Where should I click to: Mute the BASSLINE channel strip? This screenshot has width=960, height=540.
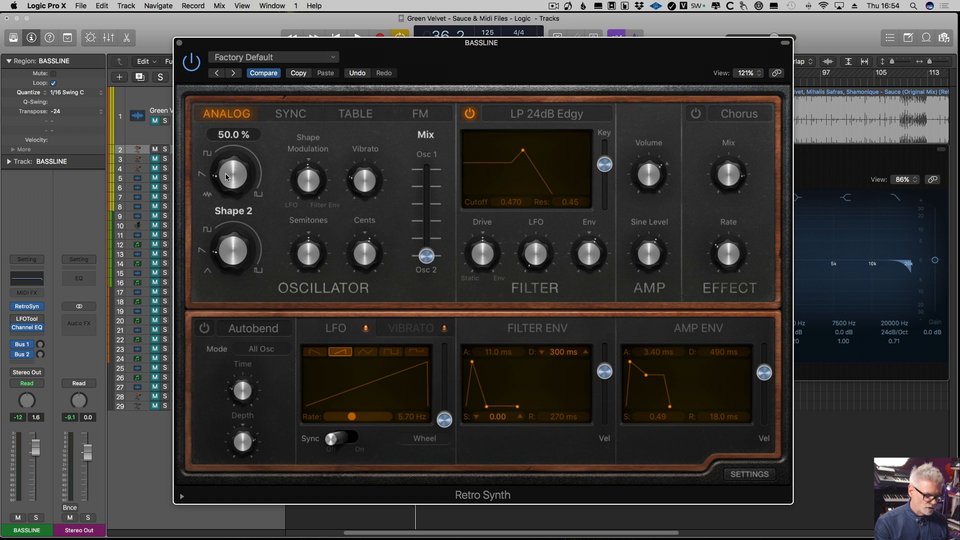18,517
